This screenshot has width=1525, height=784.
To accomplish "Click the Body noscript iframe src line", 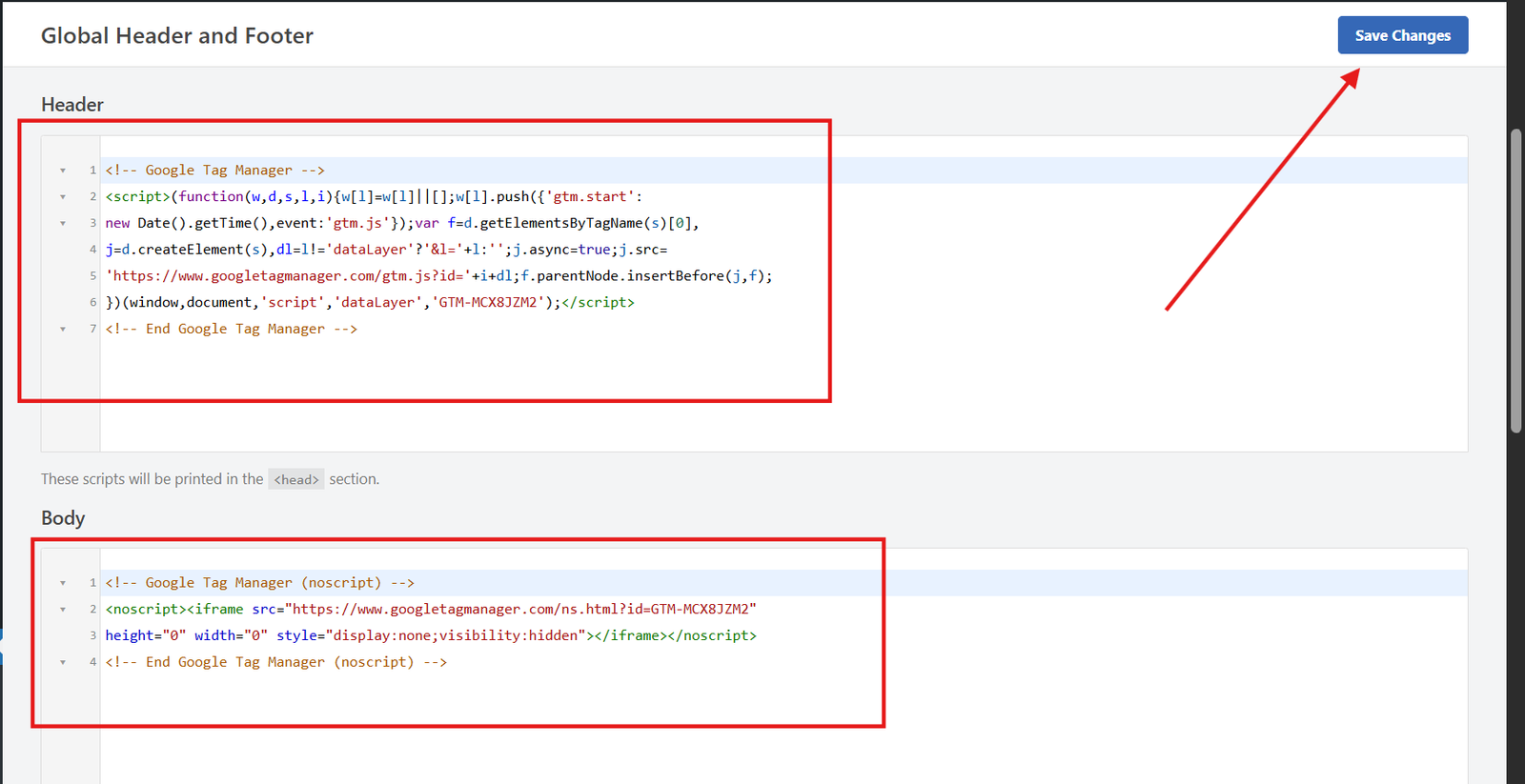I will coord(431,609).
